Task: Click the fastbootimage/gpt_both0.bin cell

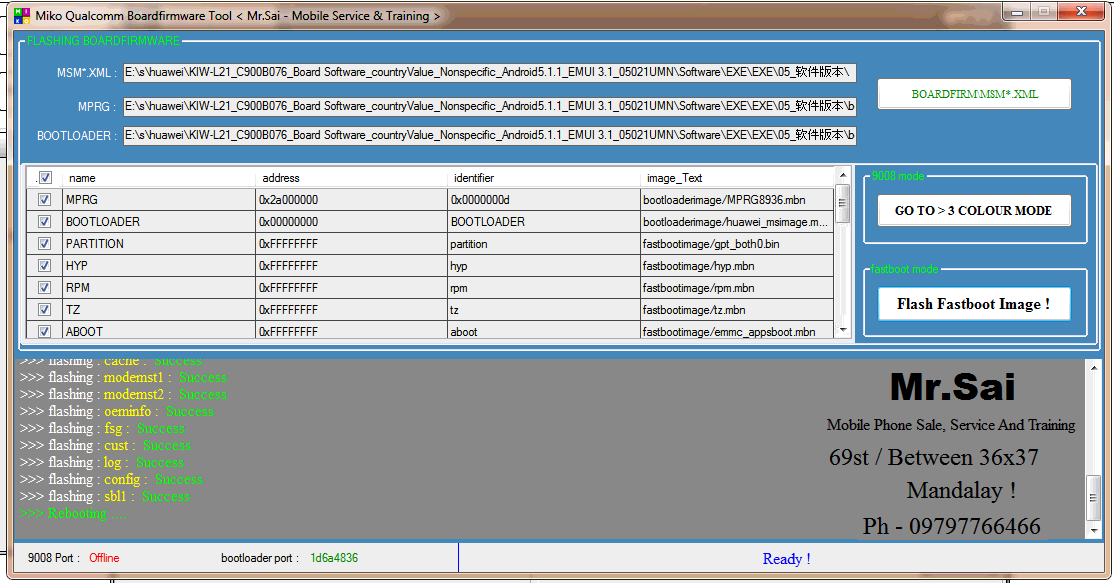Action: click(737, 244)
